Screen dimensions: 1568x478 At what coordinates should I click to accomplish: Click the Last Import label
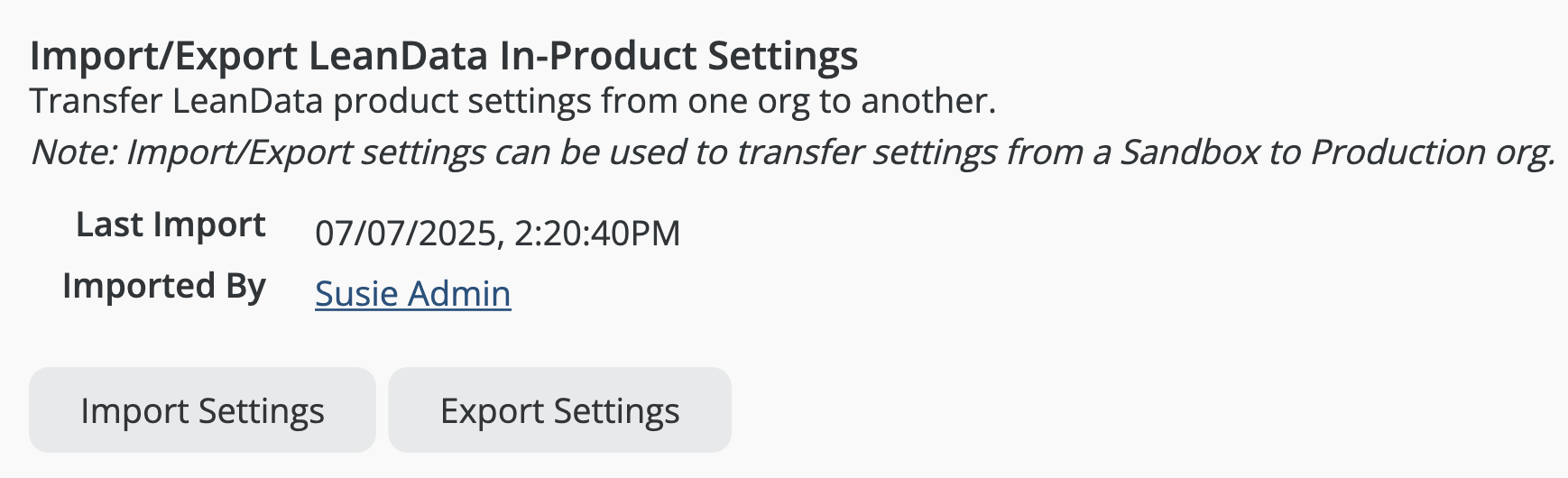[x=171, y=225]
